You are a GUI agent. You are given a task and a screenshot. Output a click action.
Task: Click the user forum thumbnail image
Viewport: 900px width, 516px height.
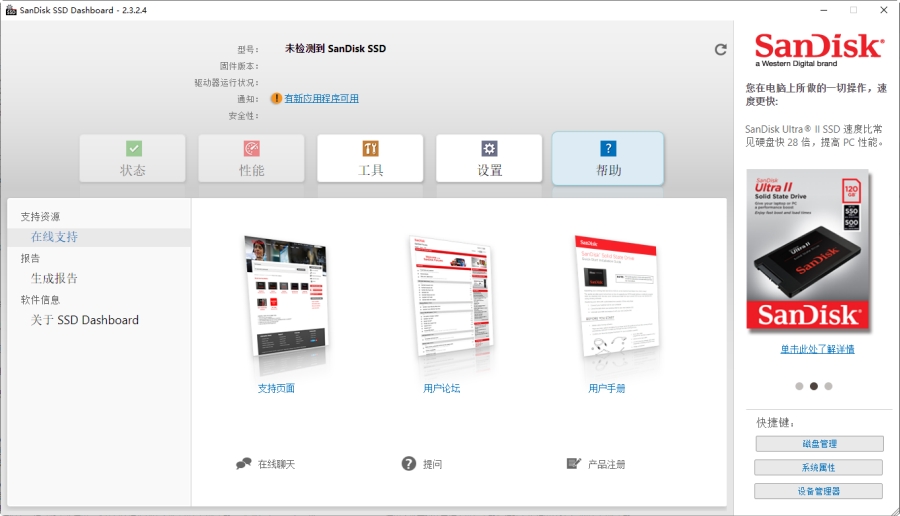(452, 296)
